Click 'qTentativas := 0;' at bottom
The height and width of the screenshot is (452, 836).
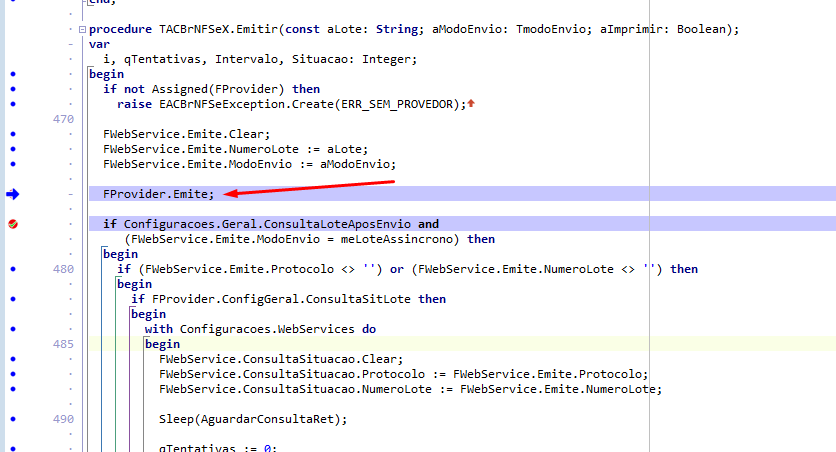(x=218, y=448)
